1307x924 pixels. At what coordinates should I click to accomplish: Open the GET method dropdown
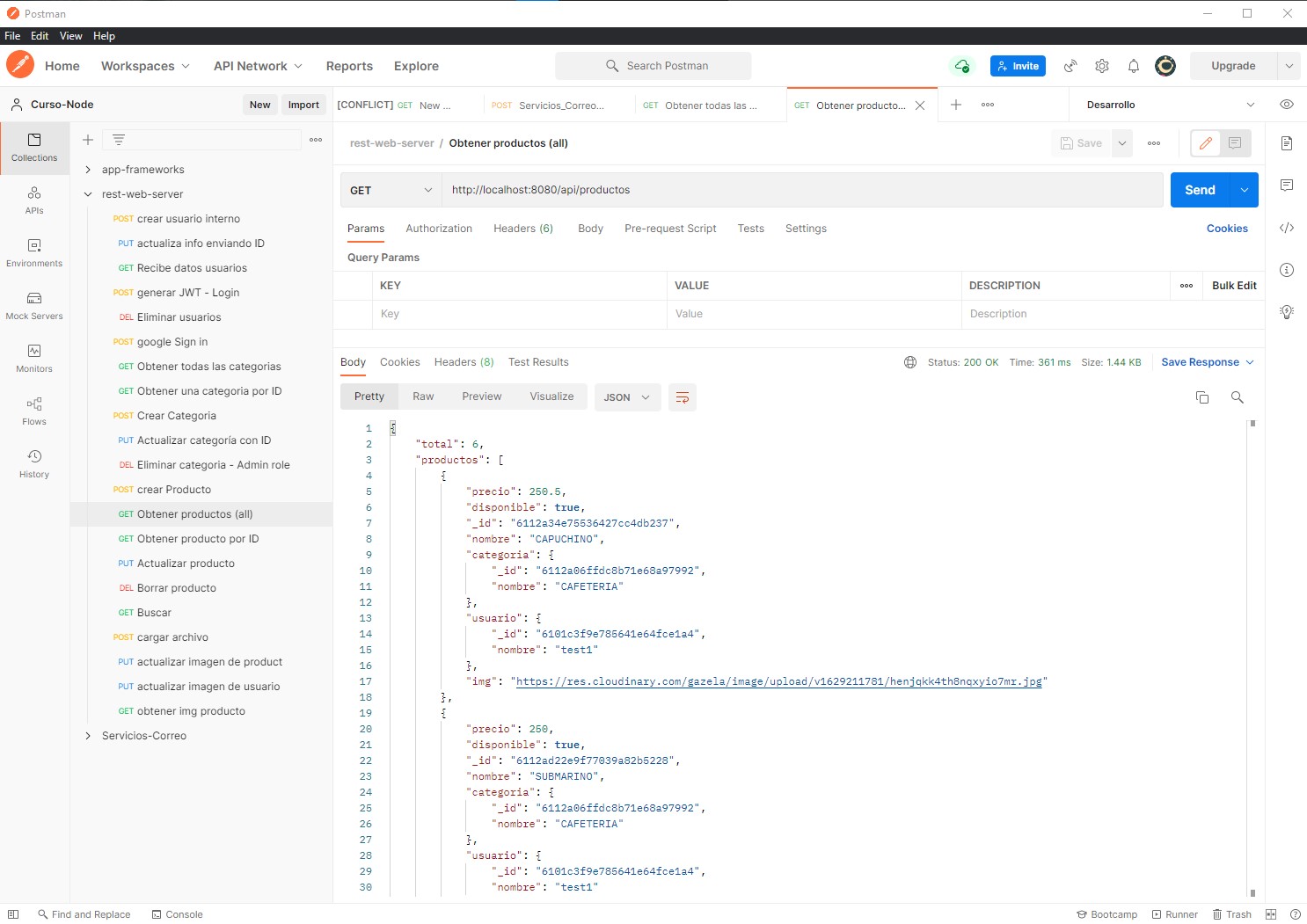click(391, 190)
